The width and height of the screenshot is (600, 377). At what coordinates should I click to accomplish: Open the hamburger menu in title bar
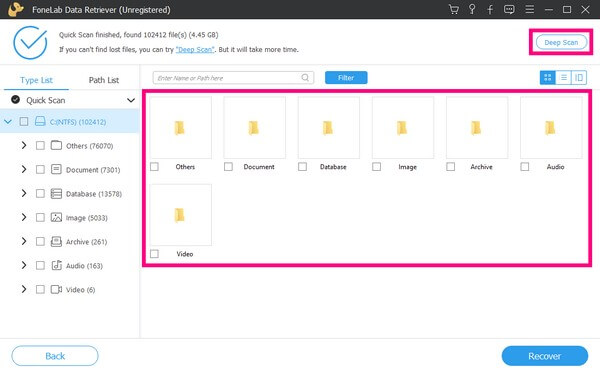pos(530,9)
